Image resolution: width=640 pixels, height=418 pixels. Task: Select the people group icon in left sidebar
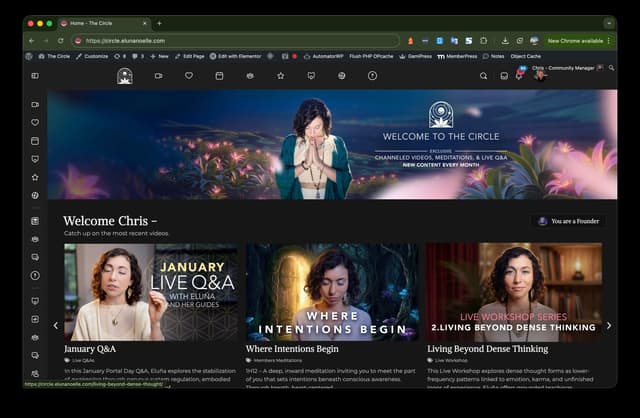35,374
